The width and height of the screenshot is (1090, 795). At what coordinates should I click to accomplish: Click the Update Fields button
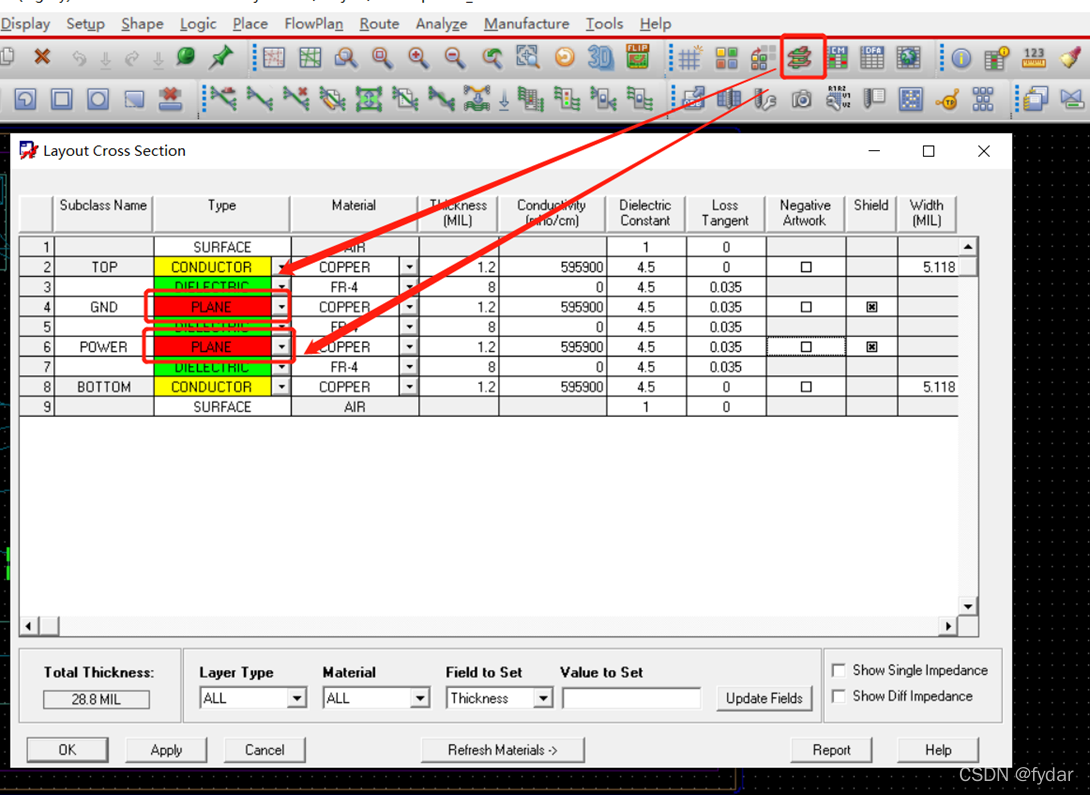click(764, 698)
